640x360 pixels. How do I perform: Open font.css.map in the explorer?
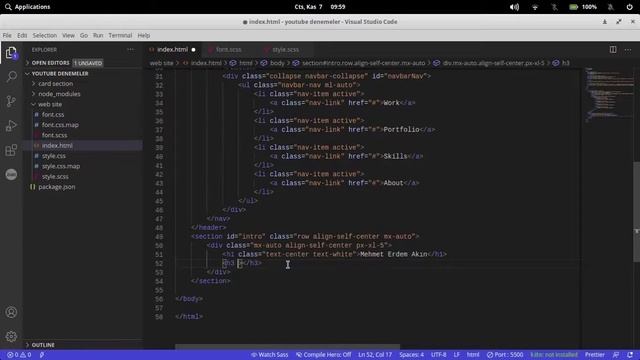coord(60,125)
